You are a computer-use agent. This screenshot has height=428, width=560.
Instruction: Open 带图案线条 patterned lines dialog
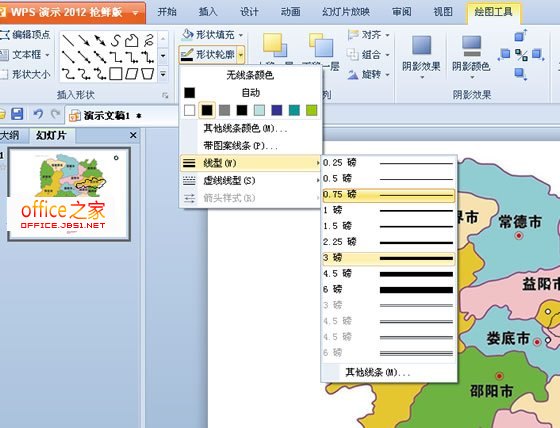pyautogui.click(x=250, y=146)
